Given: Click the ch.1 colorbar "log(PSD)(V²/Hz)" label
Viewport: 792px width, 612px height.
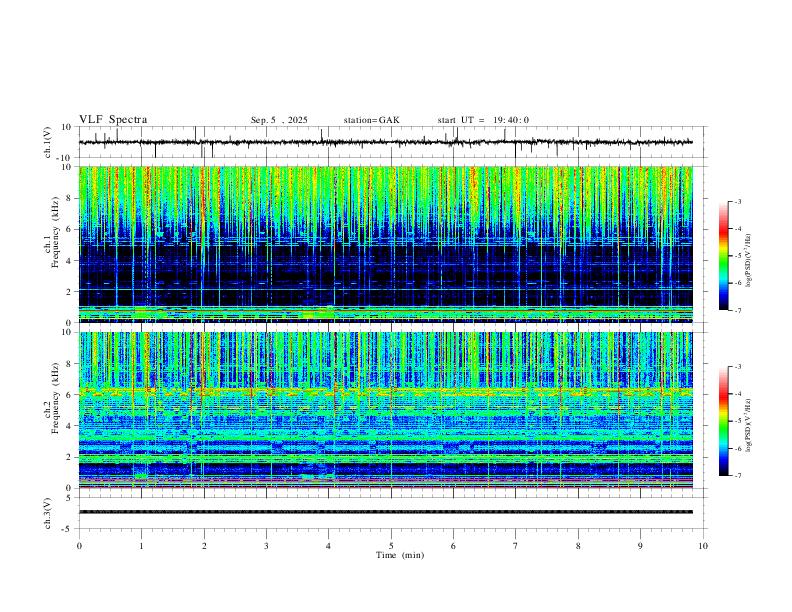Looking at the screenshot, I should (x=749, y=261).
